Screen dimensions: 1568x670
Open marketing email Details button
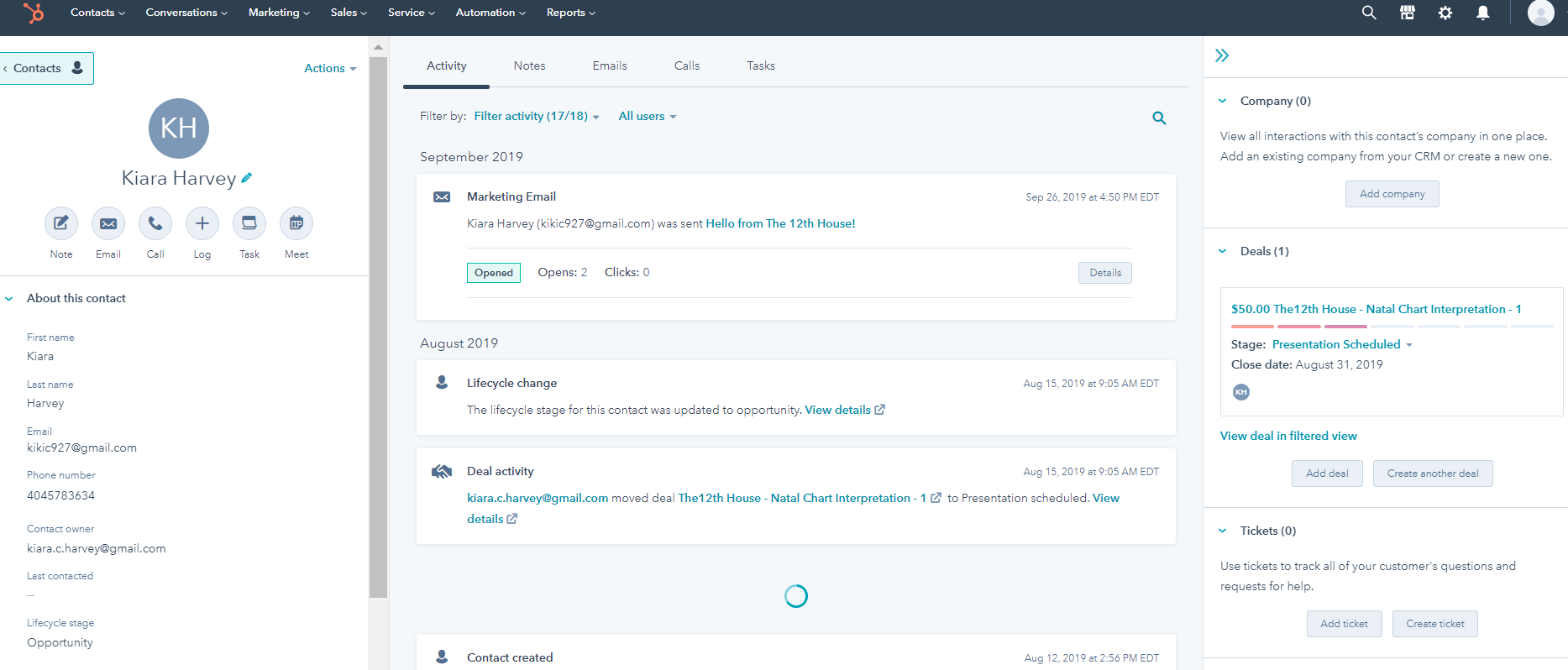1105,273
